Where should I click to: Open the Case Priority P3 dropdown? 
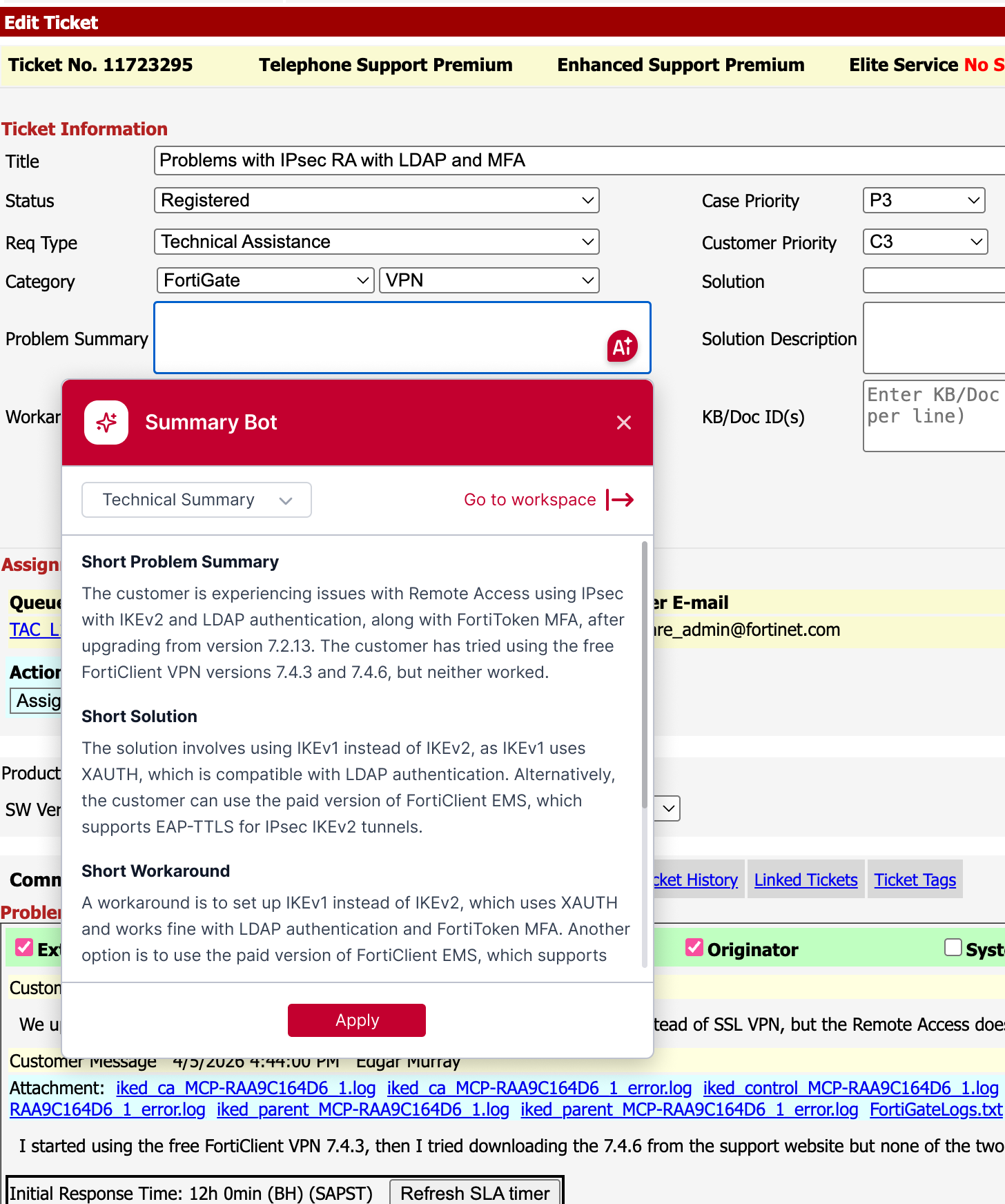[x=924, y=200]
